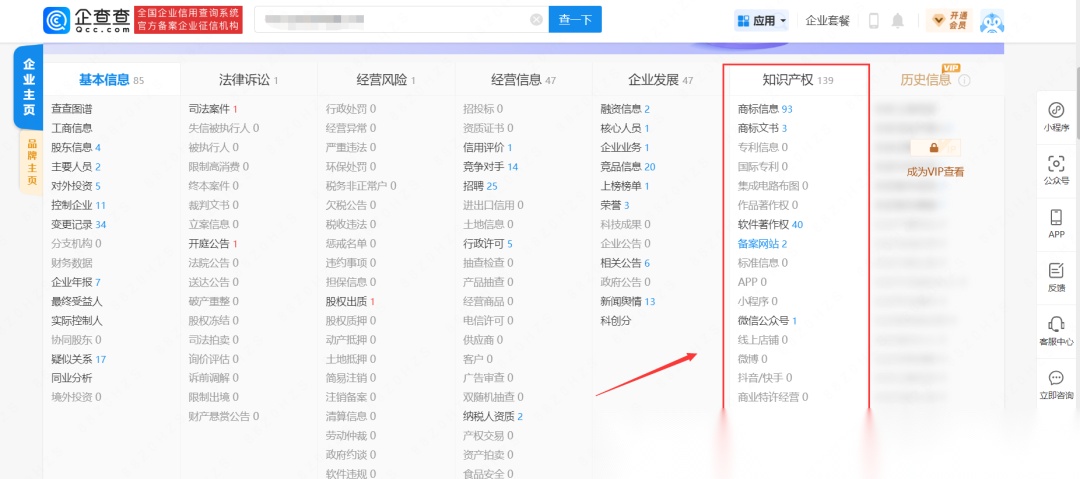Screen dimensions: 1080x479
Task: Open 反馈 feedback in sidebar
Action: (x=1056, y=278)
